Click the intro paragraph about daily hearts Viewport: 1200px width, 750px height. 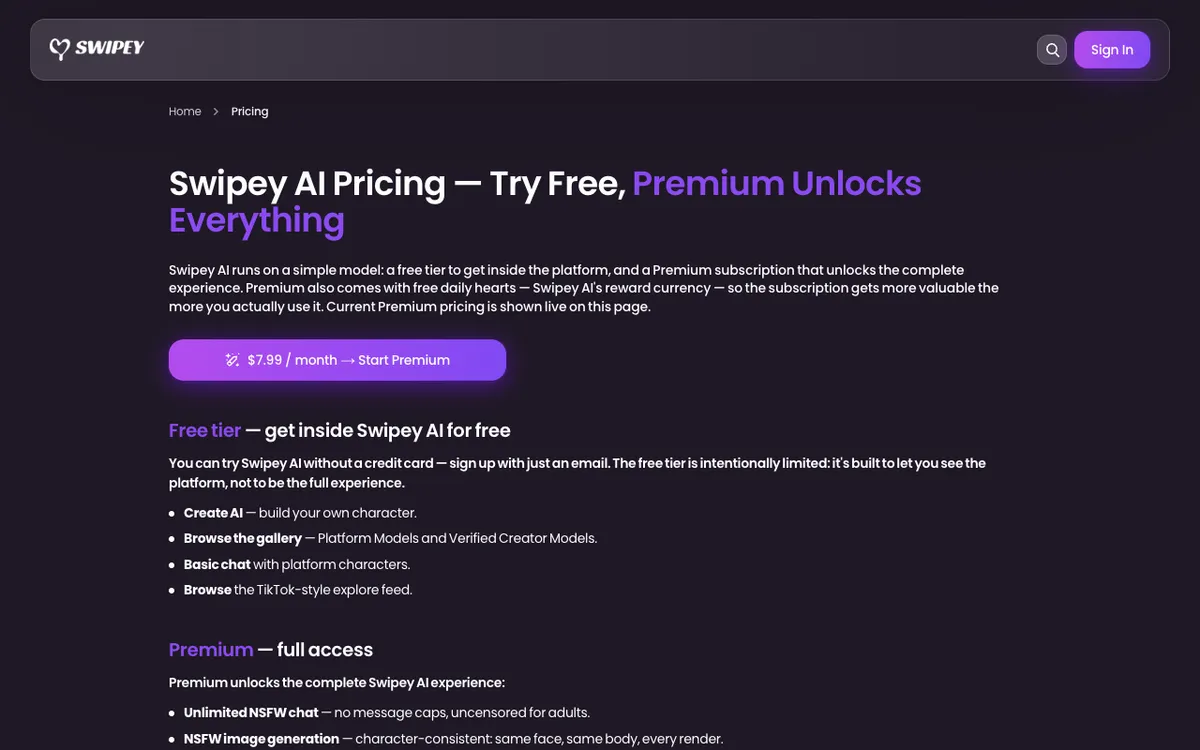[x=584, y=288]
